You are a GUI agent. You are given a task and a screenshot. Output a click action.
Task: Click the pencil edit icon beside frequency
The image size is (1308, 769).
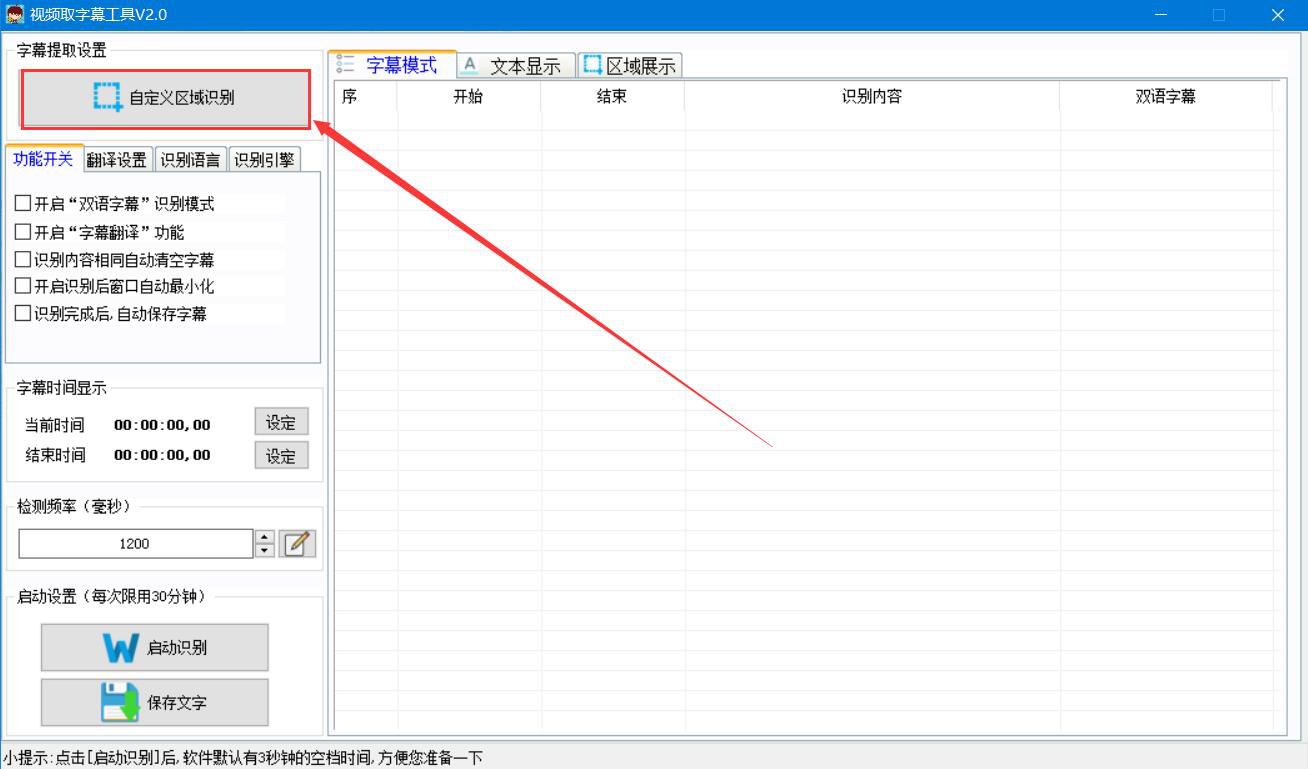(x=297, y=544)
